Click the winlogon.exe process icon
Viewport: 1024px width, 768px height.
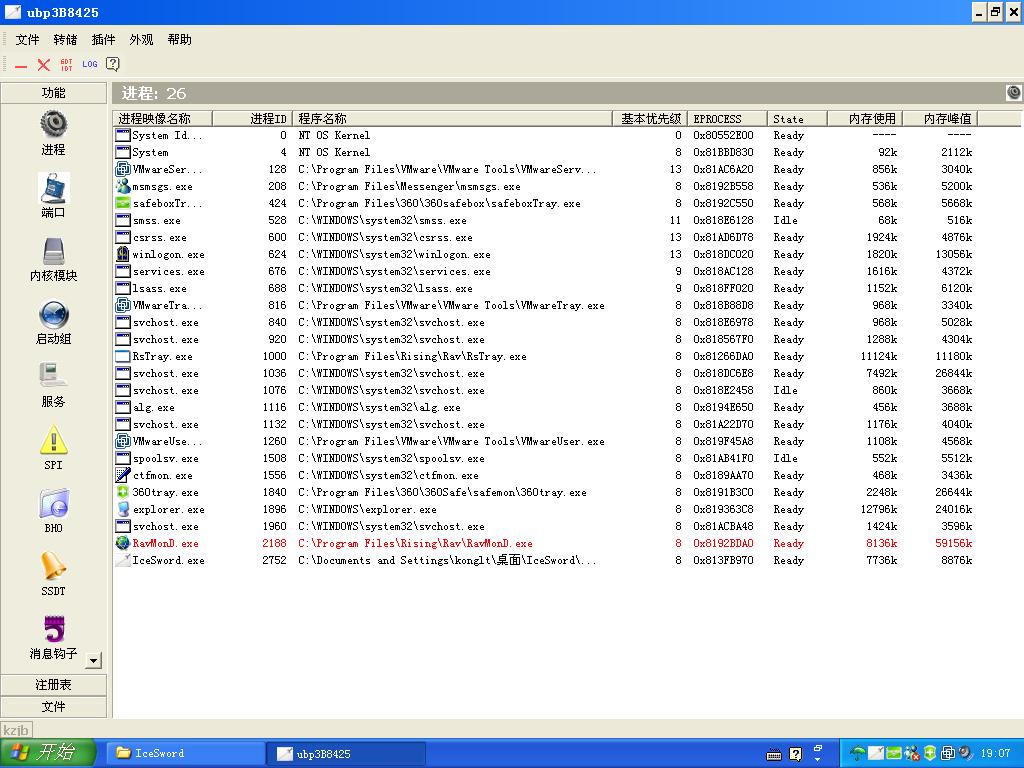122,254
